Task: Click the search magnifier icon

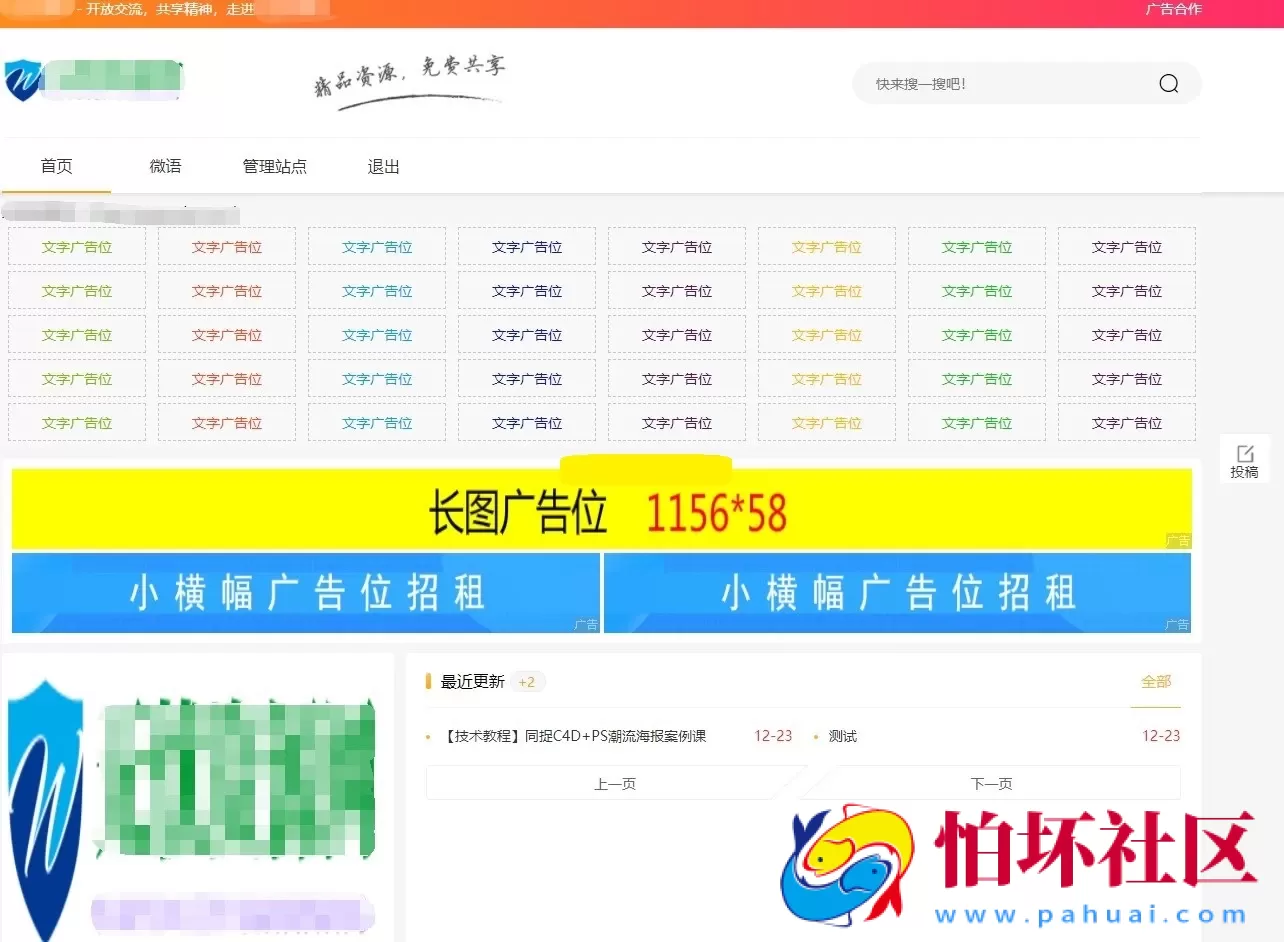Action: tap(1168, 83)
